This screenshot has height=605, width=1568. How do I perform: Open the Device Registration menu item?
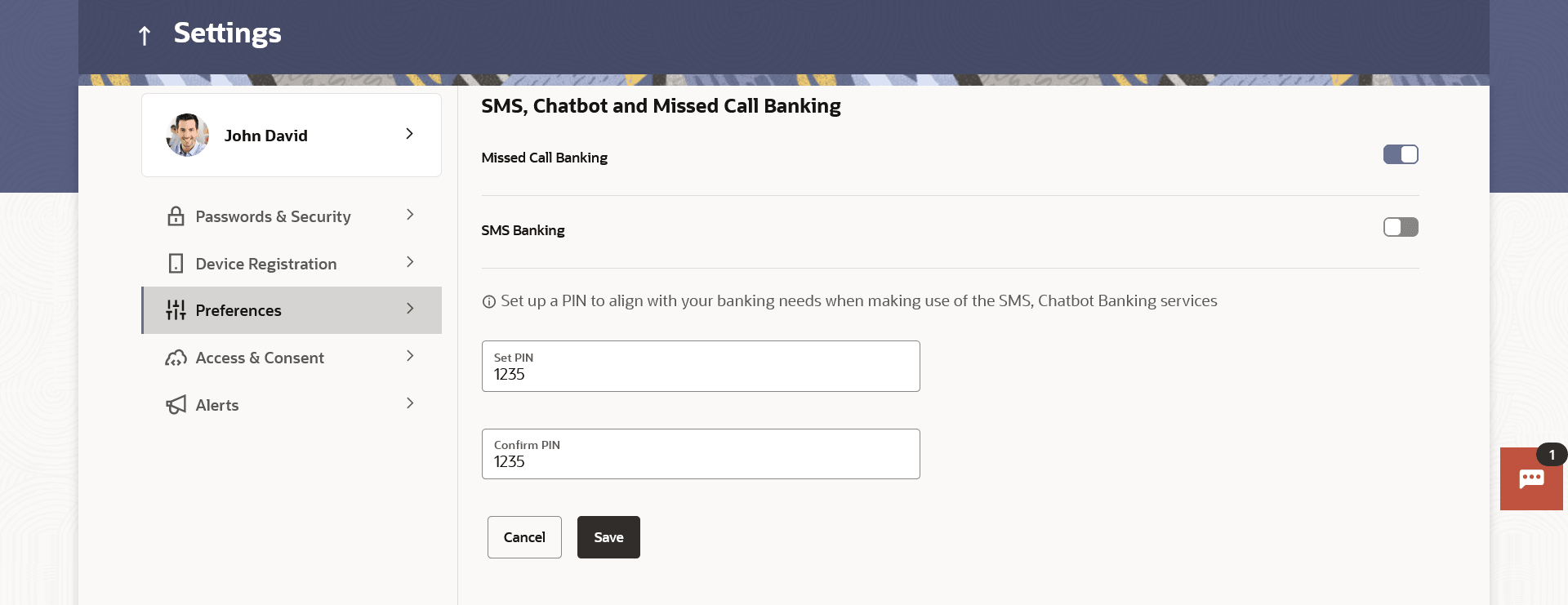(x=266, y=264)
